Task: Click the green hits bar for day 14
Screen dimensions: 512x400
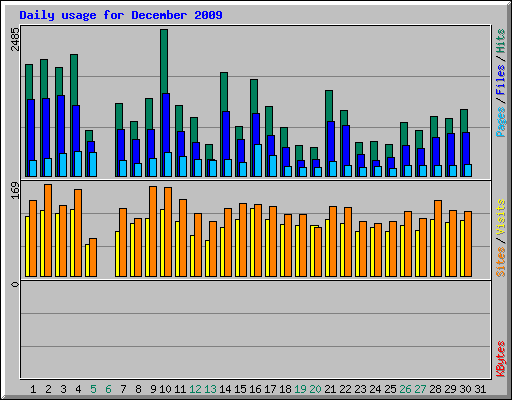Action: (x=224, y=92)
